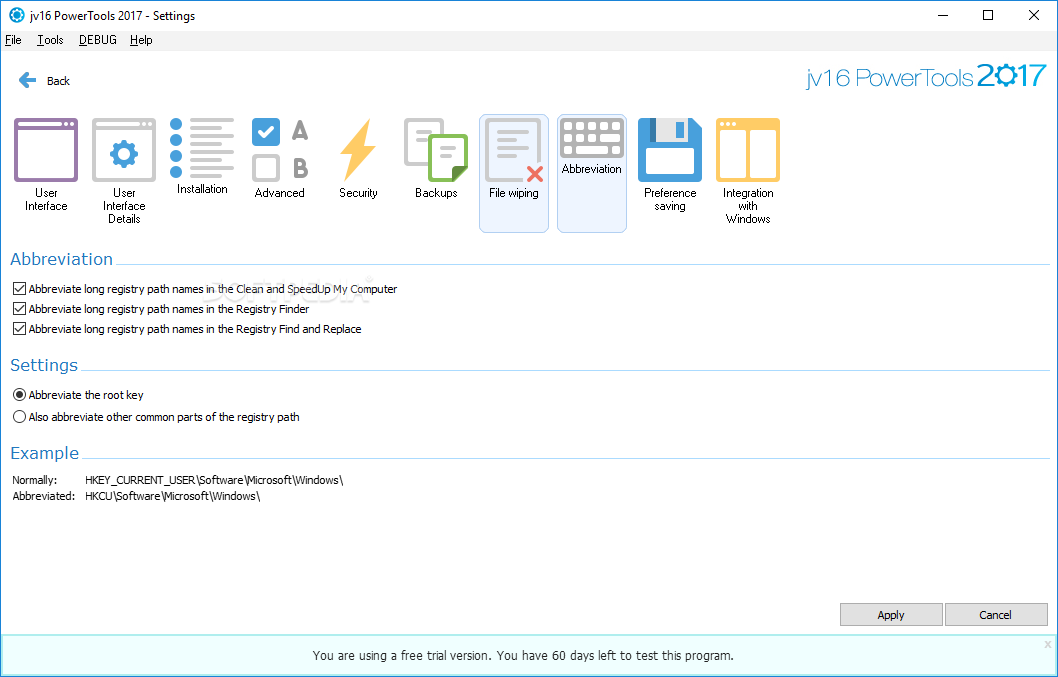Viewport: 1058px width, 677px height.
Task: Open the Security lightning bolt icon
Action: pyautogui.click(x=358, y=150)
